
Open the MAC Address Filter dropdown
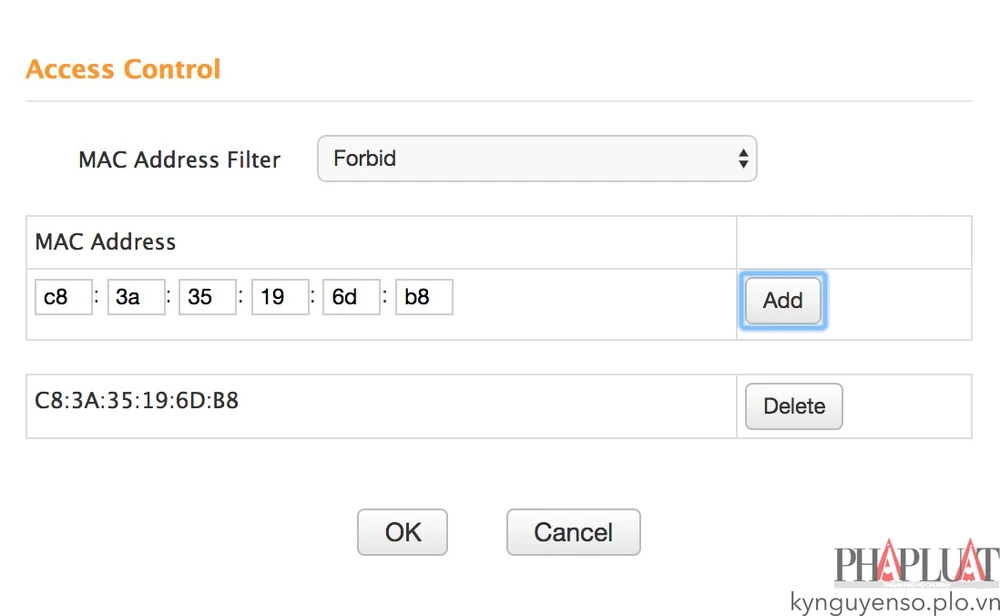coord(536,159)
